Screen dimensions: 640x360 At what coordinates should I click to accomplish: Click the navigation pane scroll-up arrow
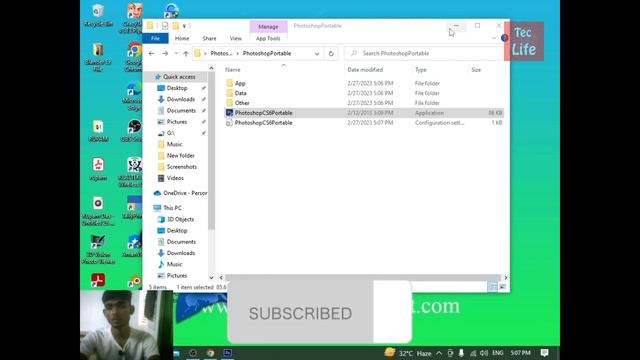click(211, 68)
